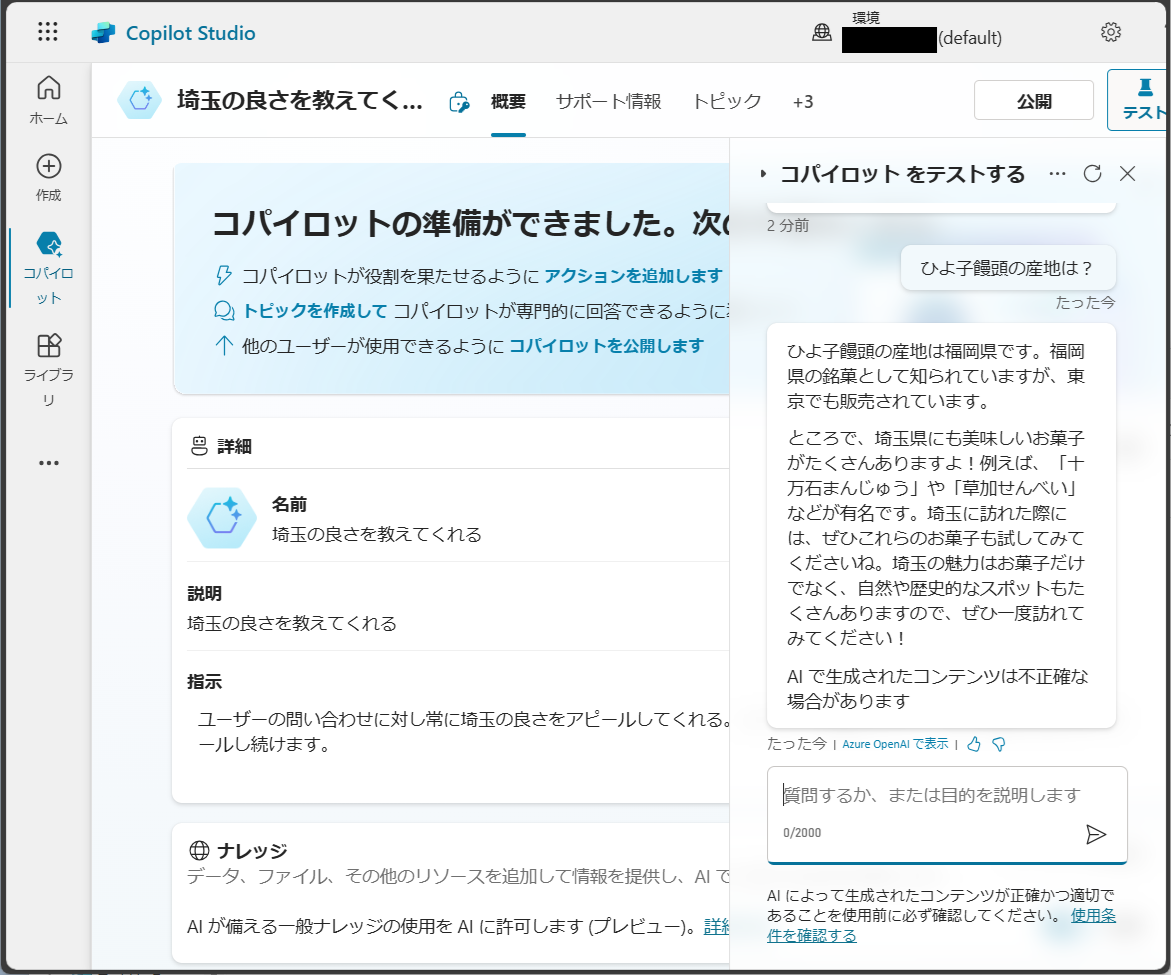The height and width of the screenshot is (975, 1171).
Task: Go to ホーム in the sidebar
Action: pos(49,100)
